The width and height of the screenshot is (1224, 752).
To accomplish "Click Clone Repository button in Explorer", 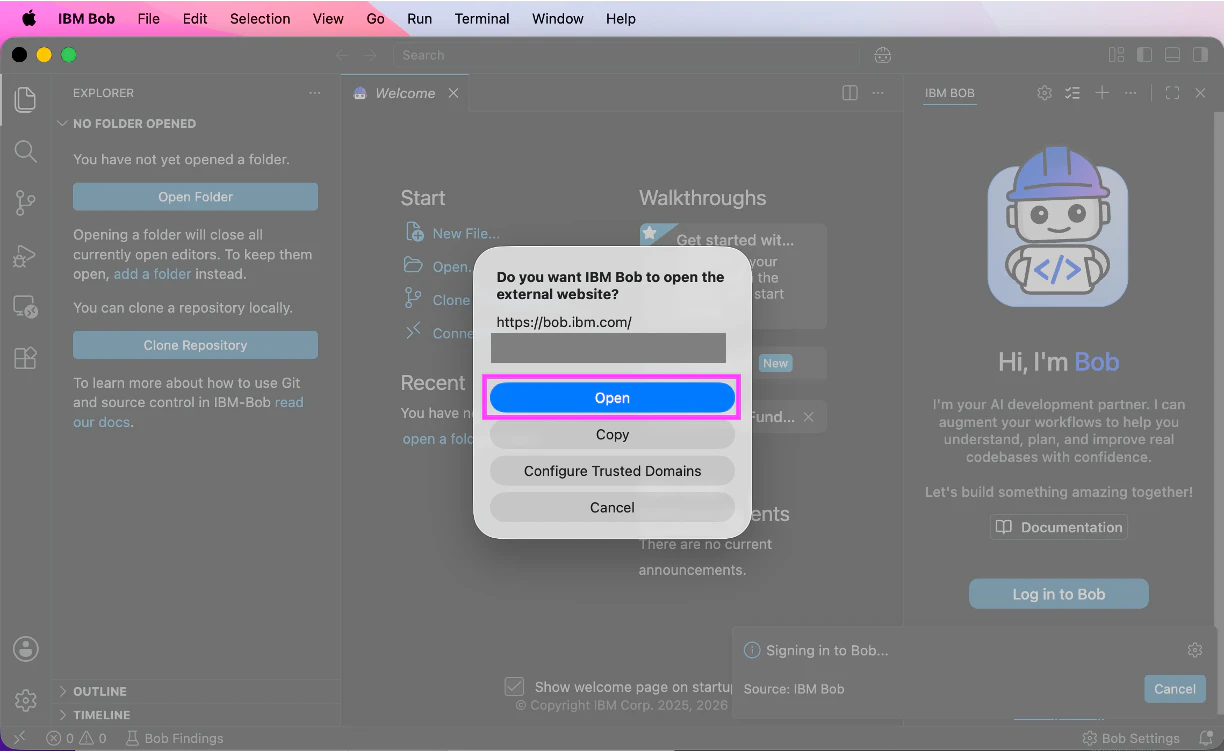I will coord(195,345).
